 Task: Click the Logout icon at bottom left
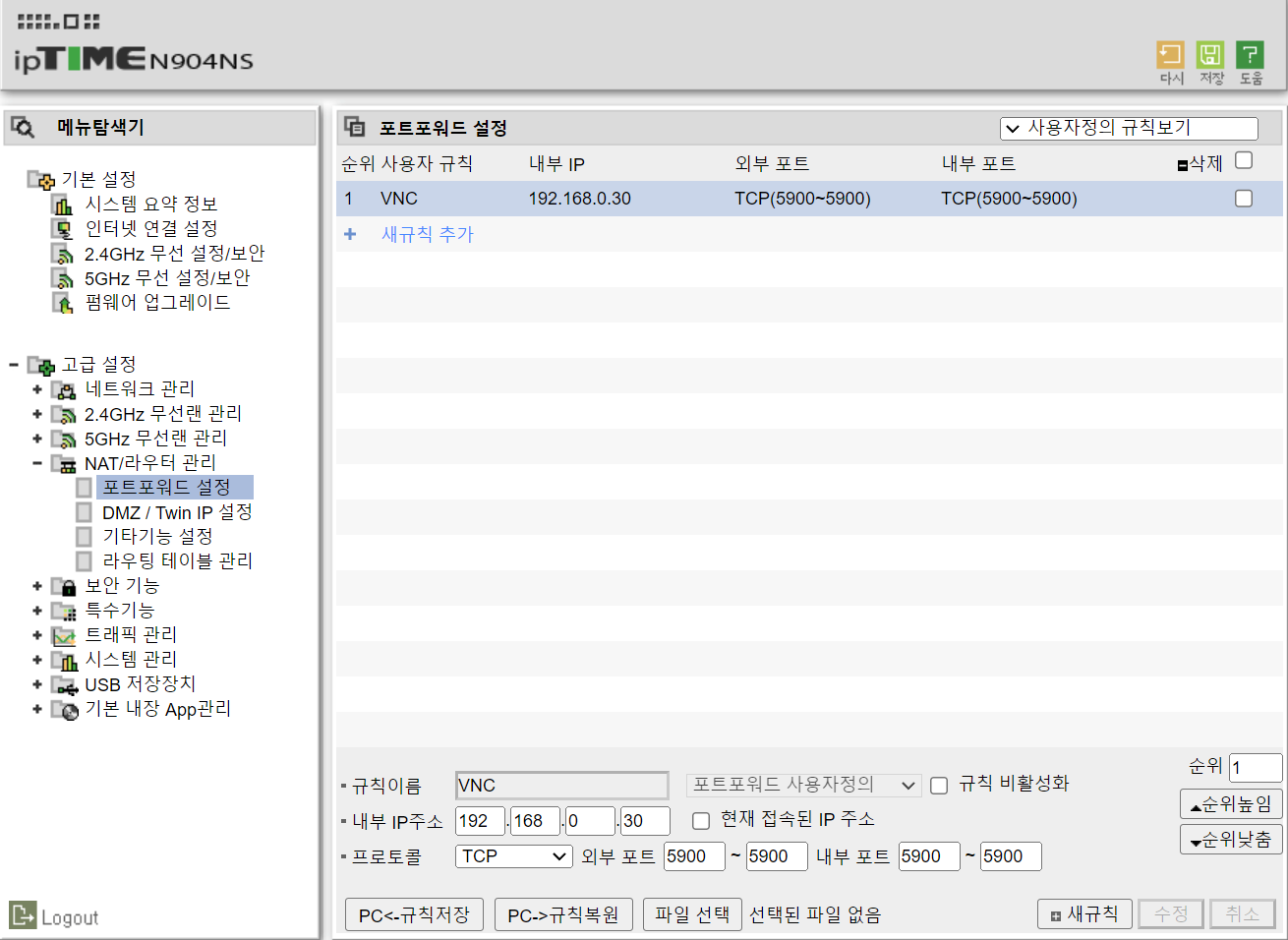pos(25,916)
